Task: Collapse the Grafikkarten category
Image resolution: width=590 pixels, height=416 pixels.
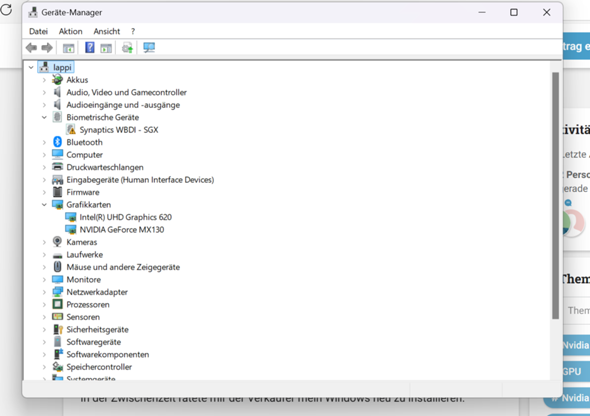Action: pos(44,205)
